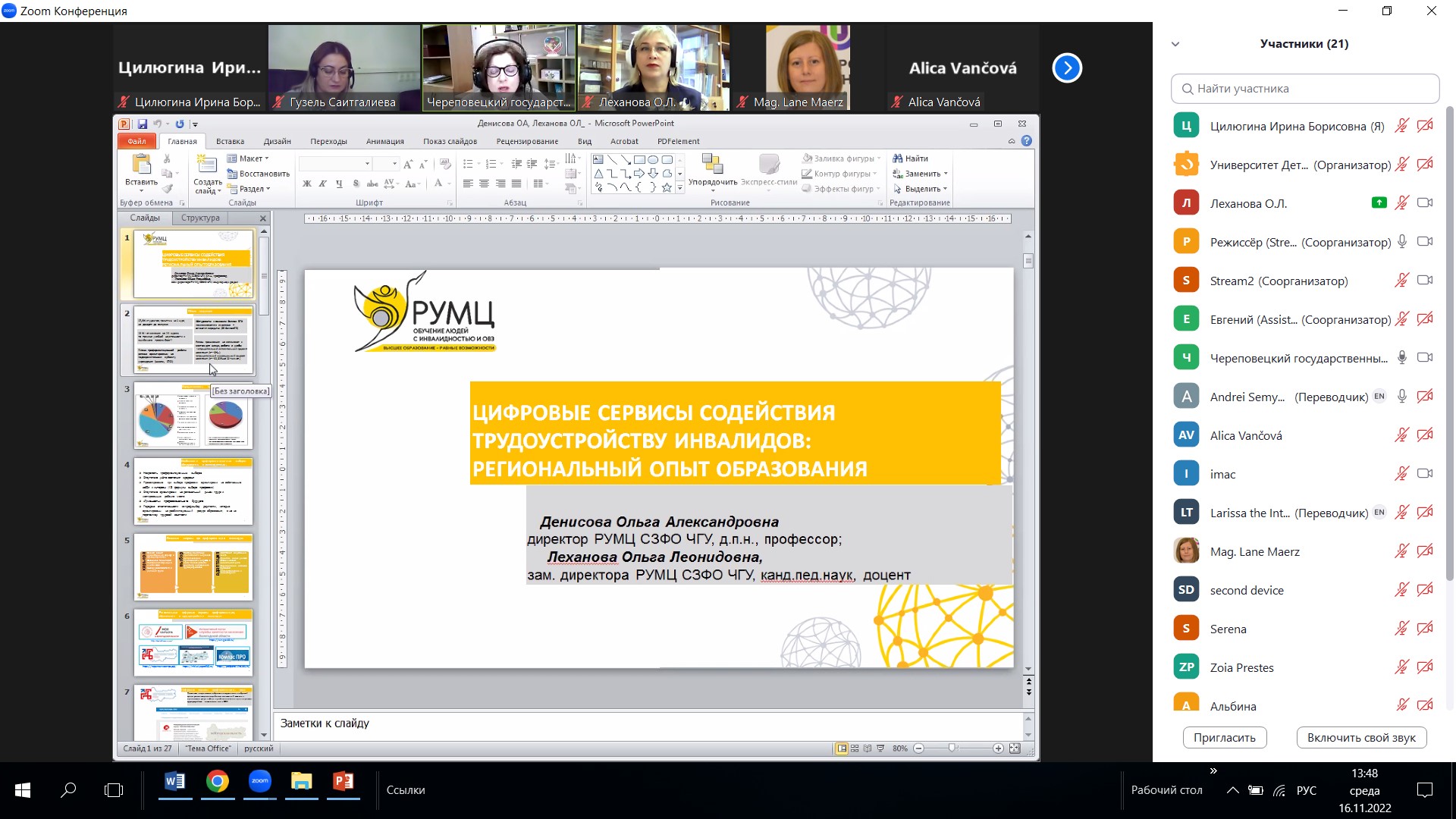Click the Упорядочить arrange icon
The image size is (1456, 819).
point(712,165)
